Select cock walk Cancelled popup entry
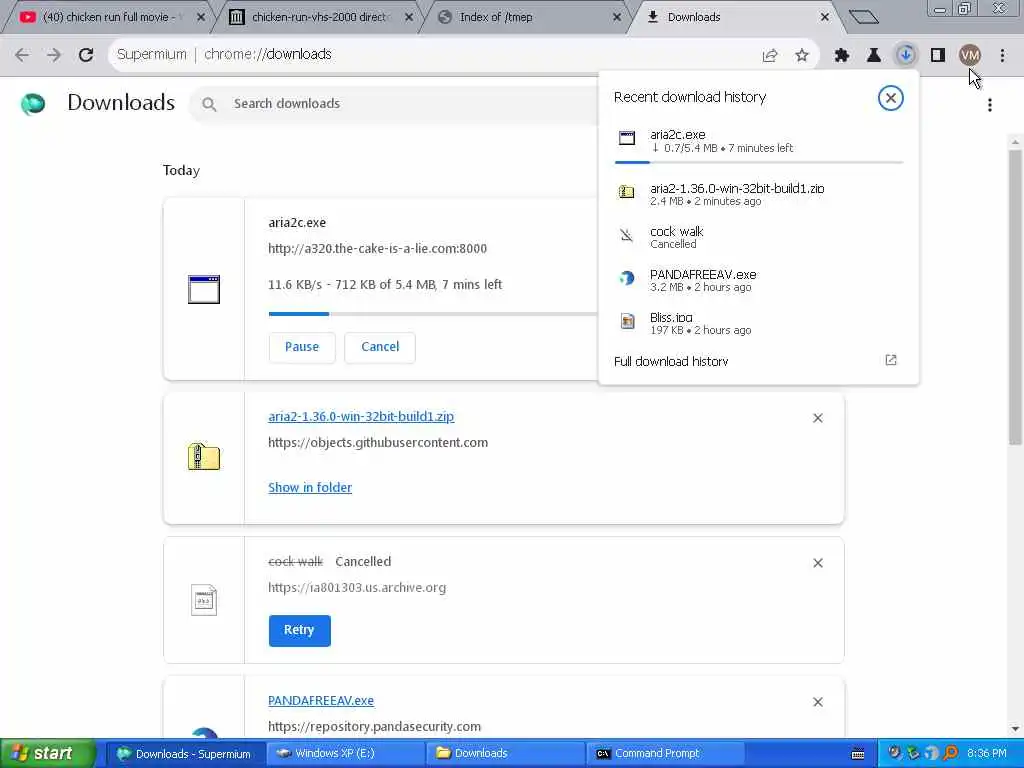Image resolution: width=1024 pixels, height=768 pixels. point(759,237)
